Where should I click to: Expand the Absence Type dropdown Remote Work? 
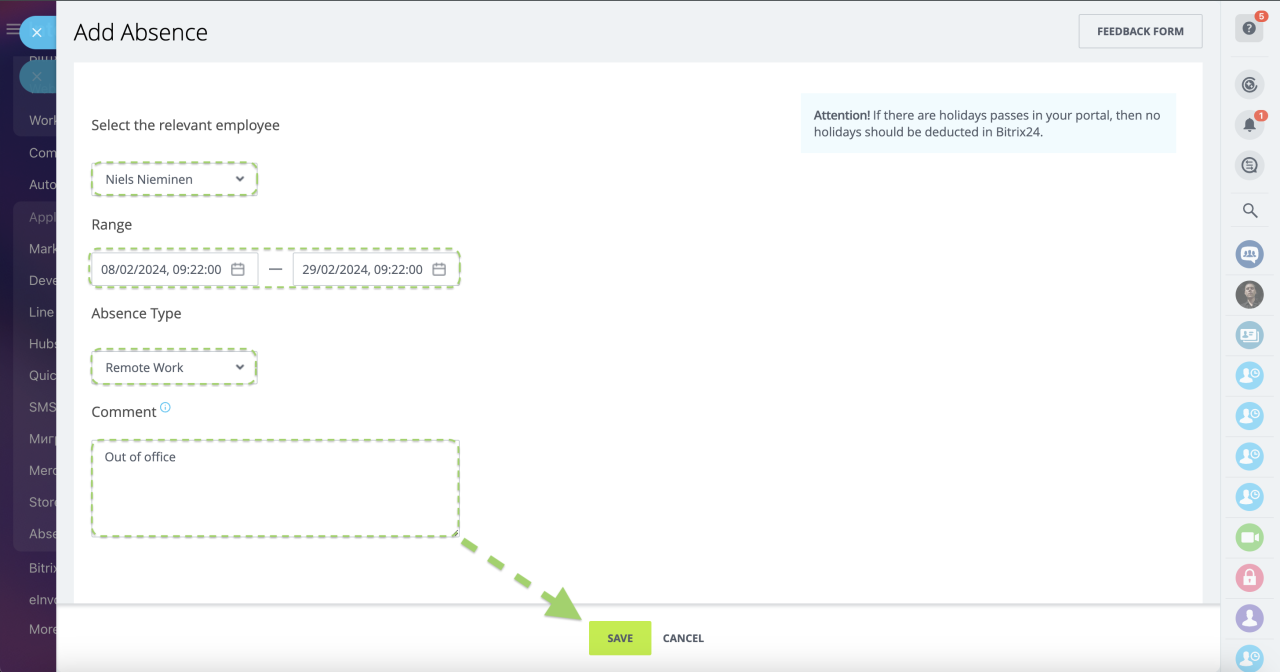tap(175, 367)
